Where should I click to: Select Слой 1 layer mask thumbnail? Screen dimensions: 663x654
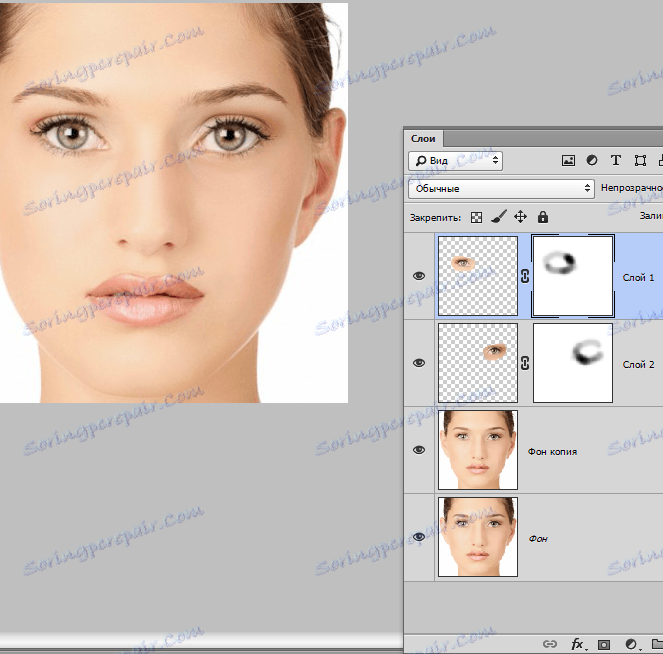coord(573,276)
